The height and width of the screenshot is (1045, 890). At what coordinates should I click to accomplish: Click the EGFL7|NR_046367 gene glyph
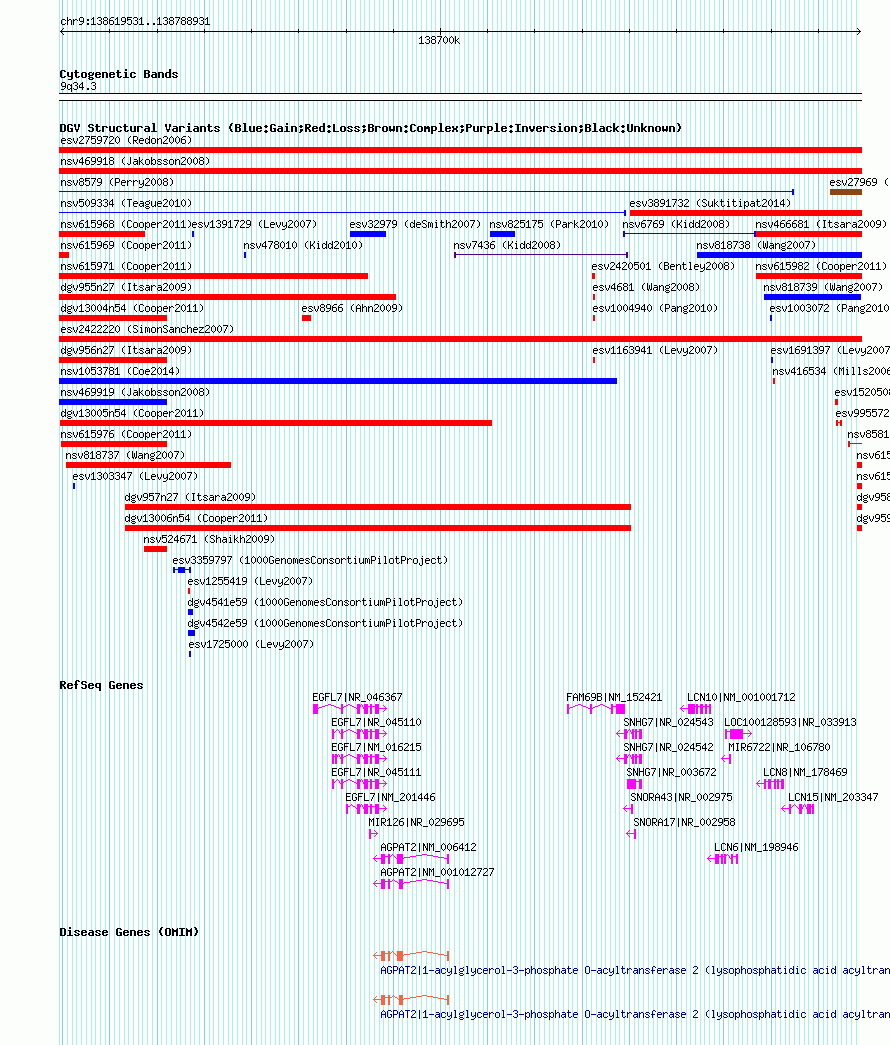(350, 709)
